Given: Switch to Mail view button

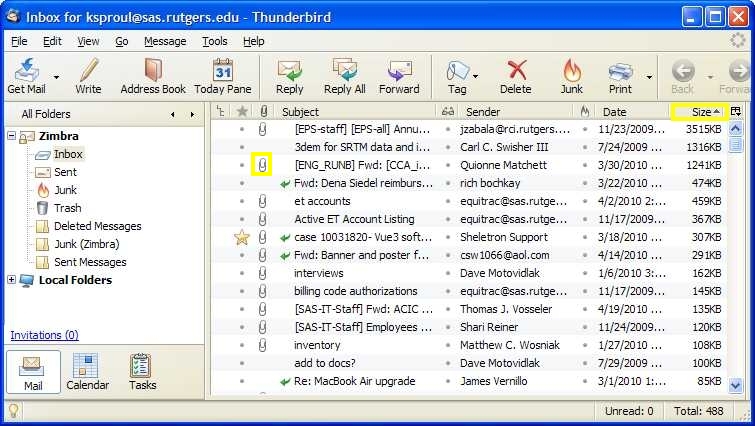Looking at the screenshot, I should click(x=33, y=372).
